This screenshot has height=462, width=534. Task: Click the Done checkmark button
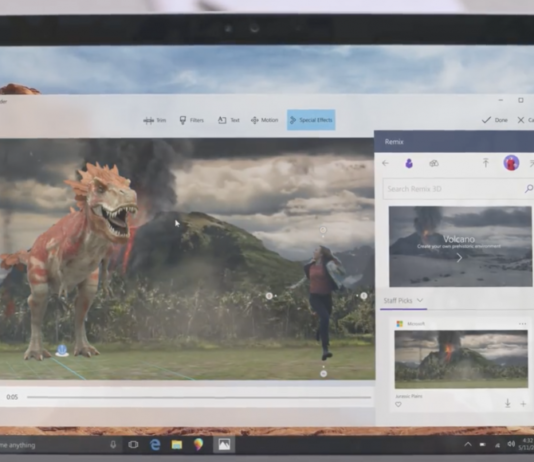pyautogui.click(x=494, y=120)
